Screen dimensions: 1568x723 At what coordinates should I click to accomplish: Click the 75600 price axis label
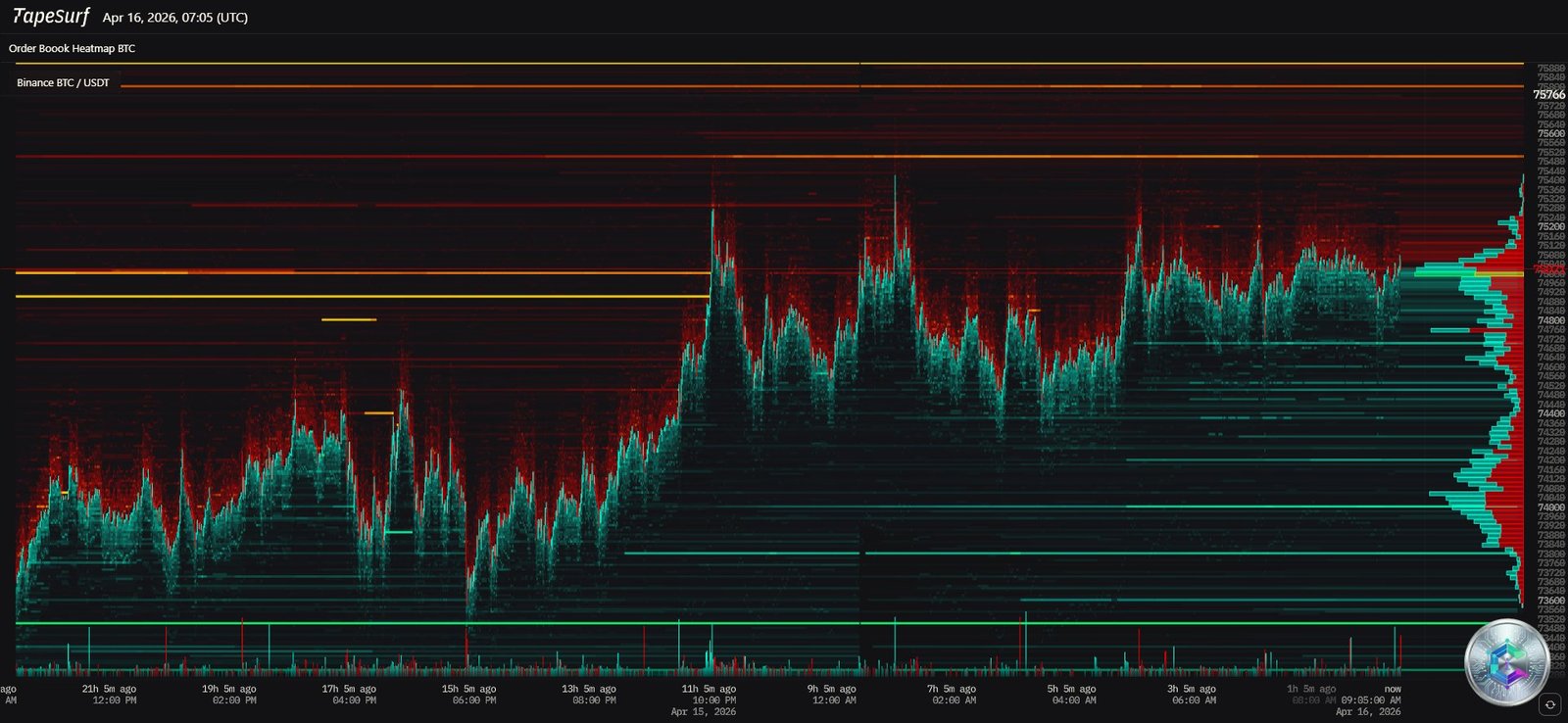1551,133
